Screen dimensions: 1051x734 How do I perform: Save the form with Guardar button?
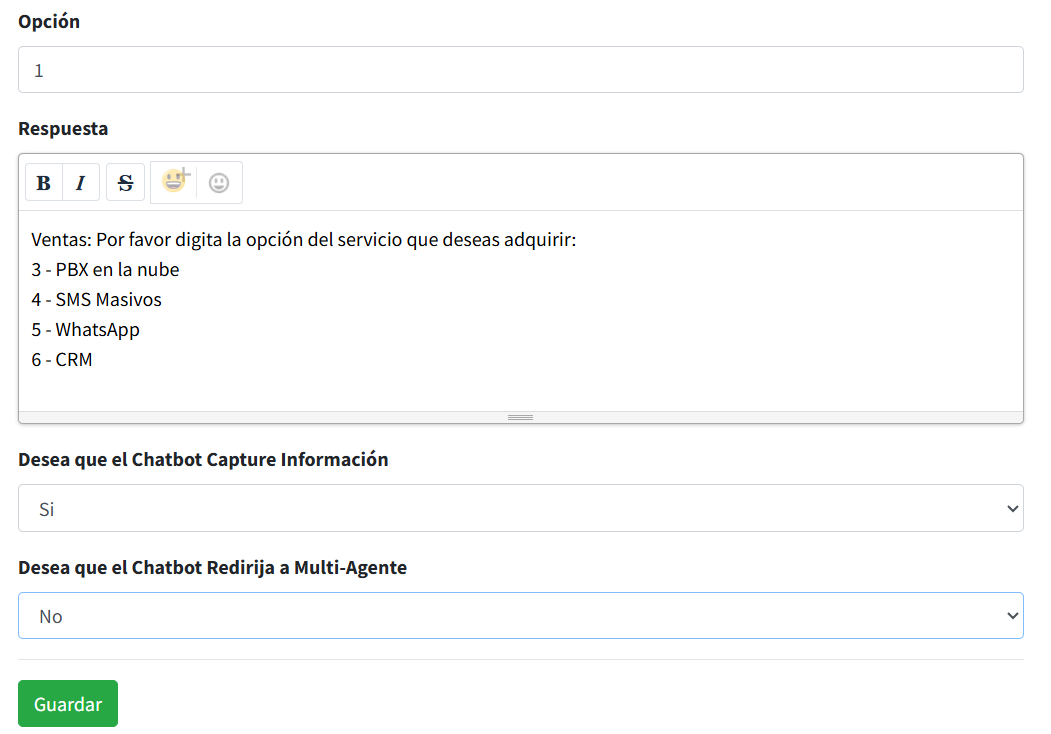[x=68, y=704]
